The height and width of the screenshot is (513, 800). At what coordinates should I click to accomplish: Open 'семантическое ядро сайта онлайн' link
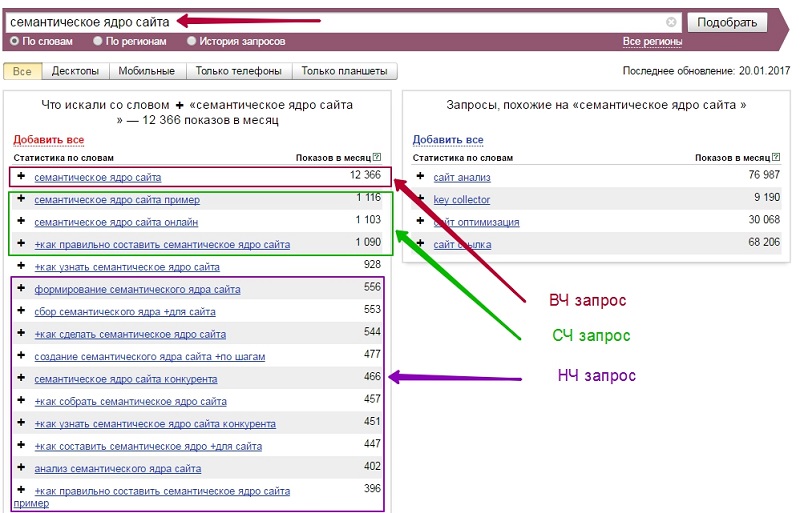(x=116, y=223)
